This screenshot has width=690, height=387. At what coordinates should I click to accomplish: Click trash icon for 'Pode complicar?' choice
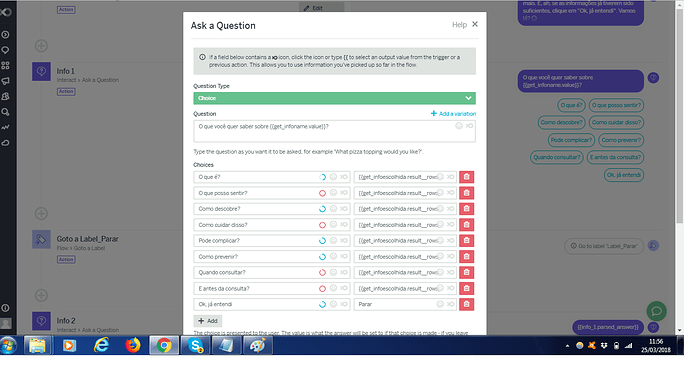click(x=466, y=241)
